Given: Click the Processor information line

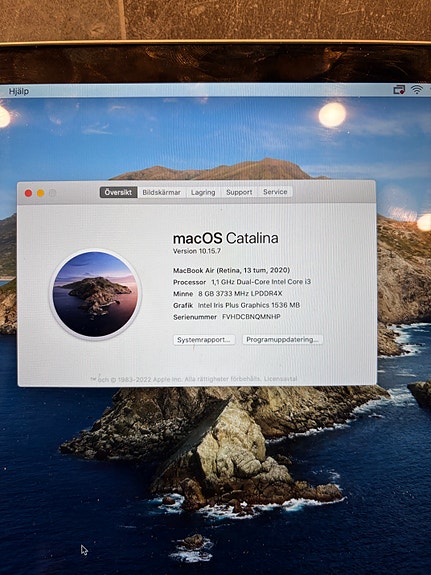Looking at the screenshot, I should (x=242, y=282).
